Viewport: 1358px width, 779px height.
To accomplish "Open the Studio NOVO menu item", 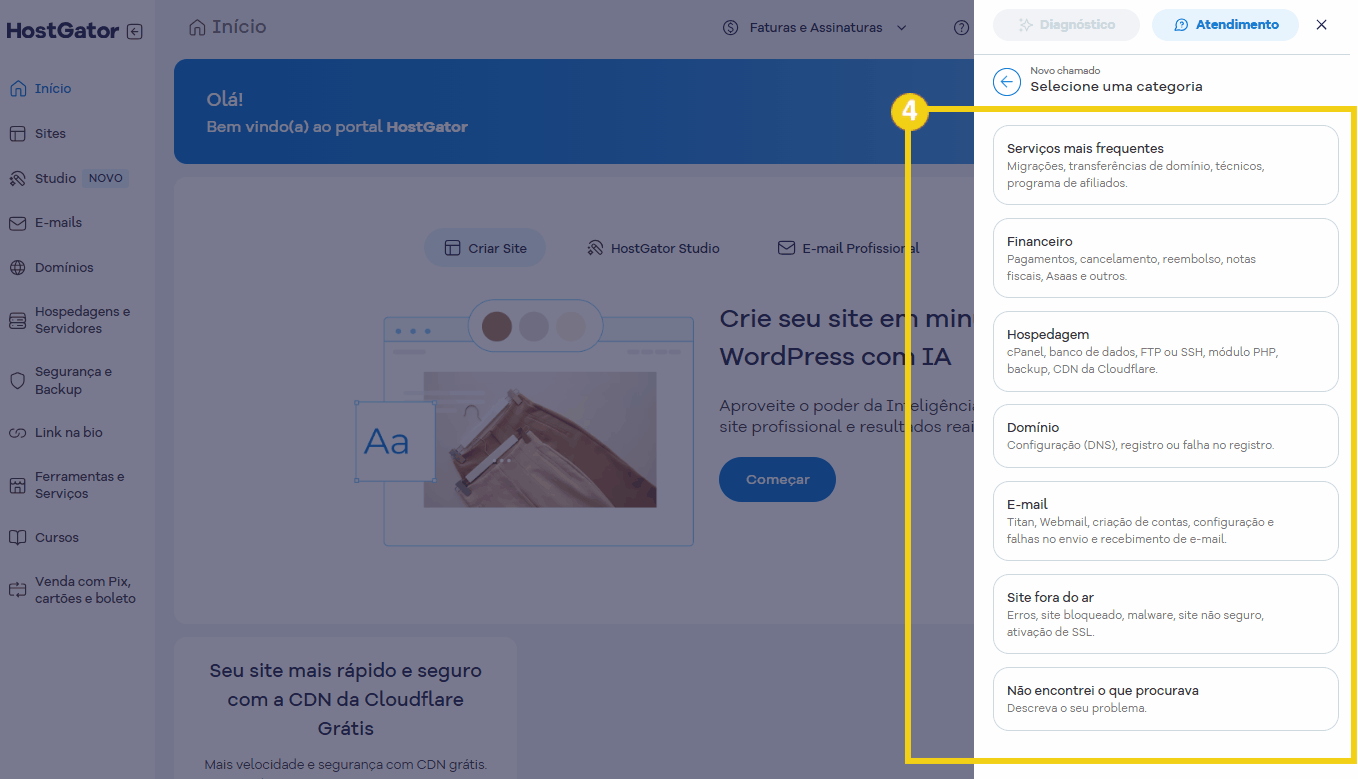I will click(x=67, y=178).
